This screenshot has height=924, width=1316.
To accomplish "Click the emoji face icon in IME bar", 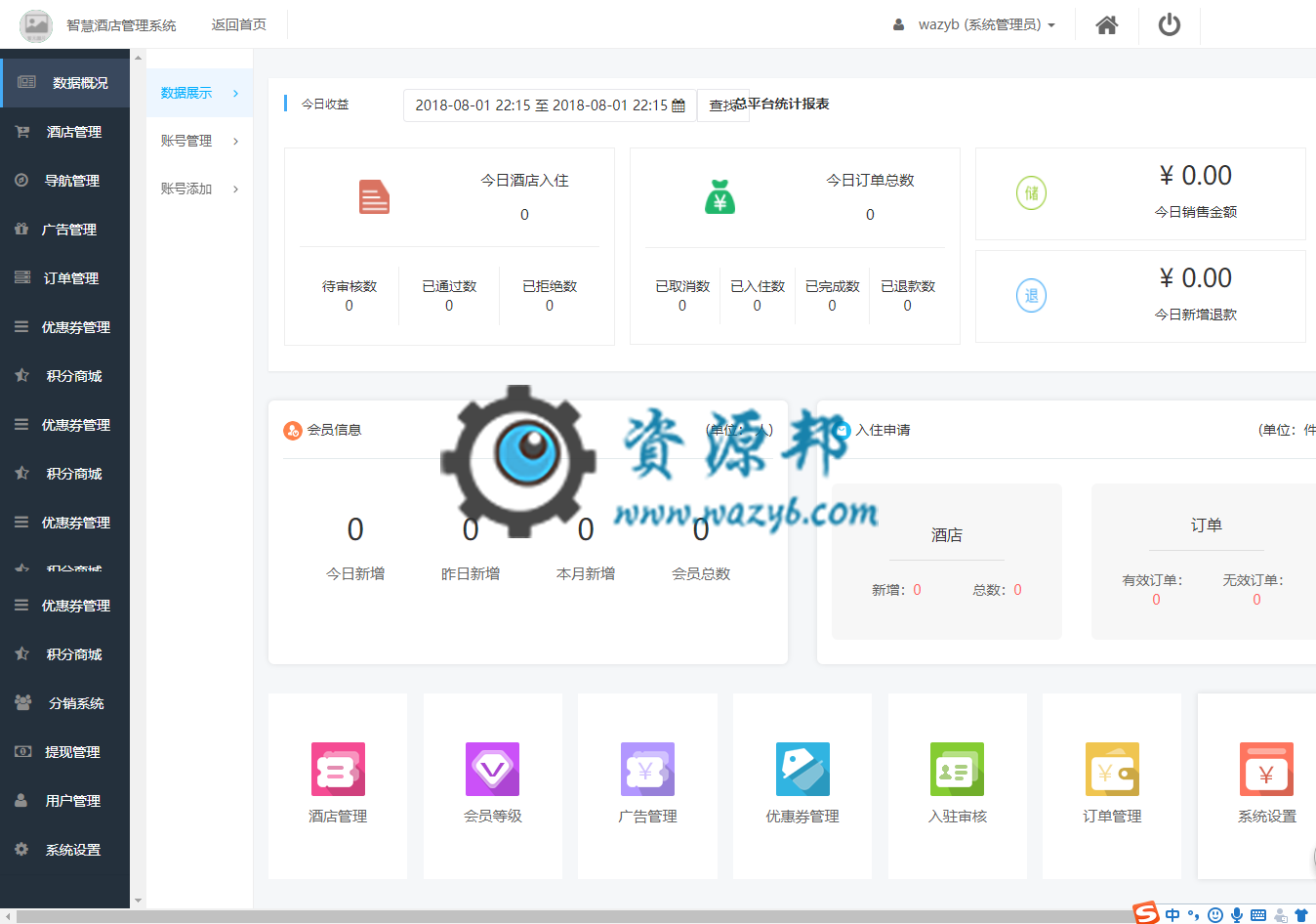I will point(1215,915).
